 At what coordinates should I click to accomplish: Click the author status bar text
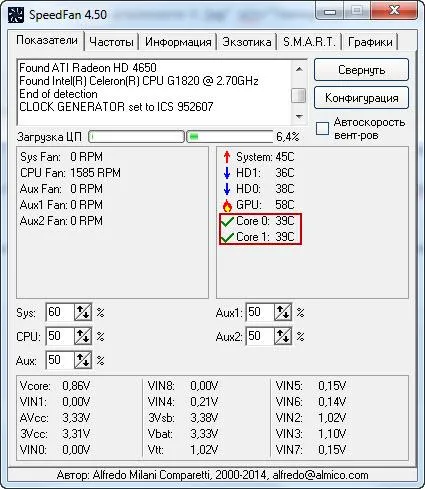click(212, 475)
